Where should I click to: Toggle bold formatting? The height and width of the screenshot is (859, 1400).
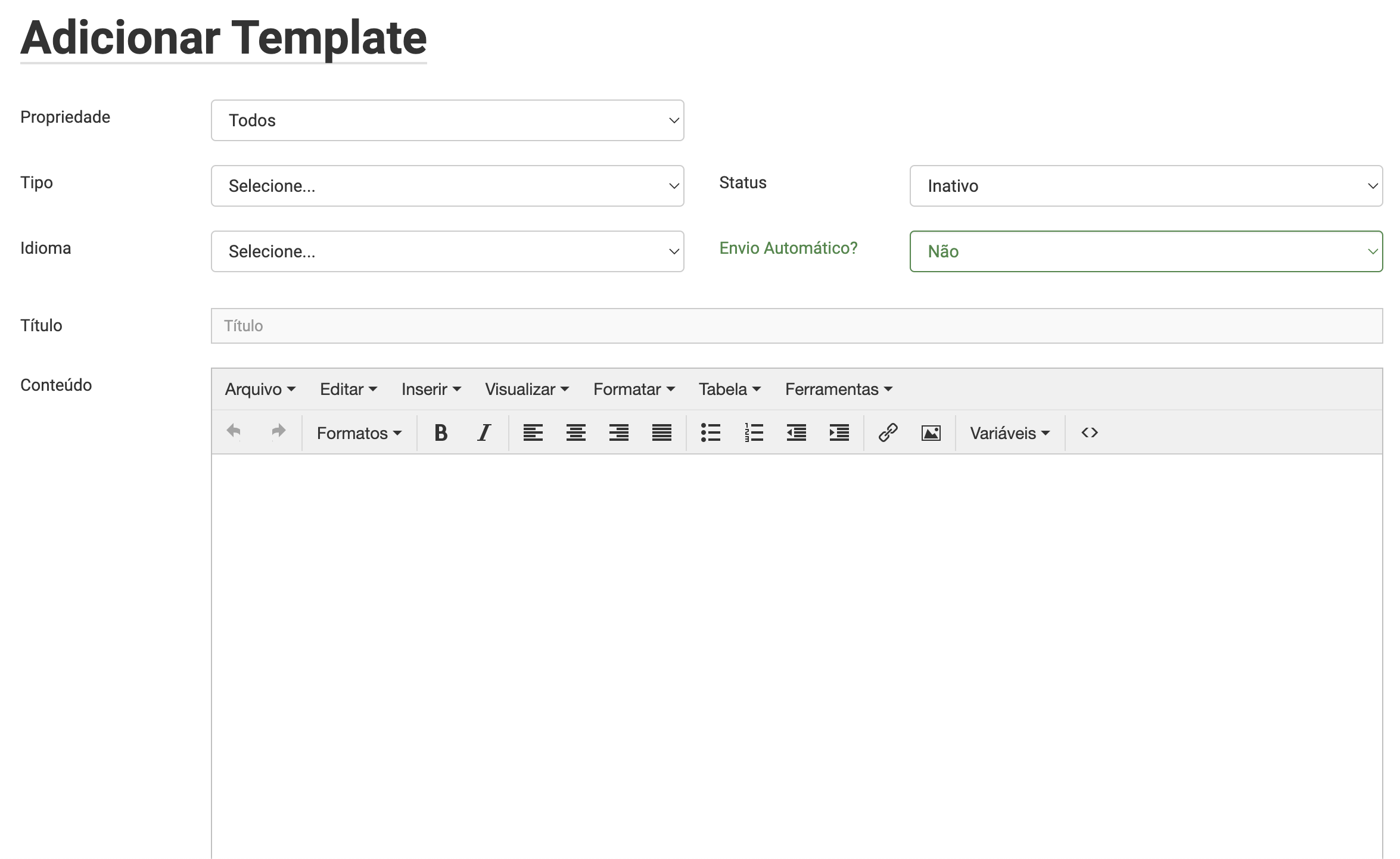point(441,432)
